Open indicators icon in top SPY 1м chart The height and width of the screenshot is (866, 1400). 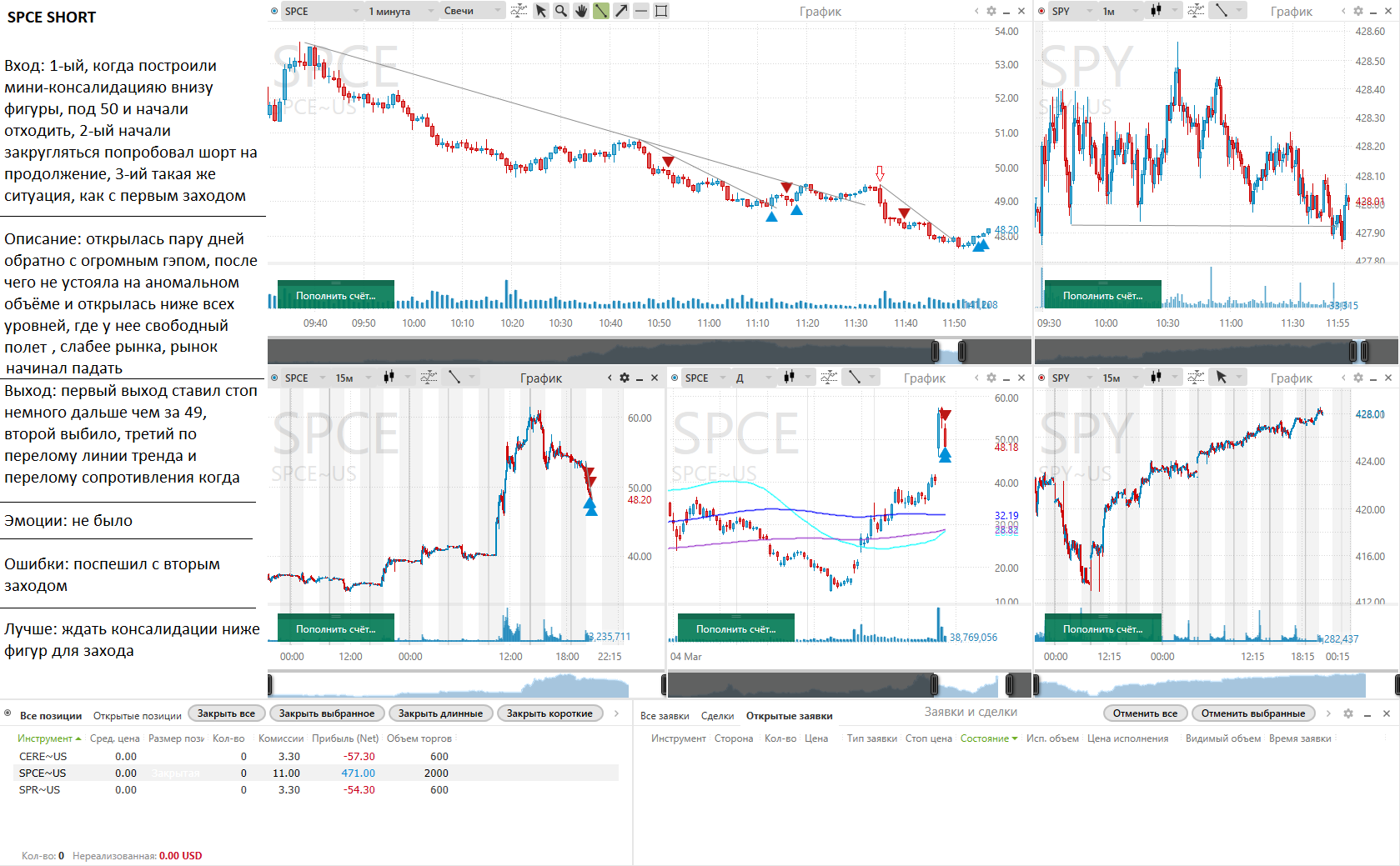coord(1196,11)
